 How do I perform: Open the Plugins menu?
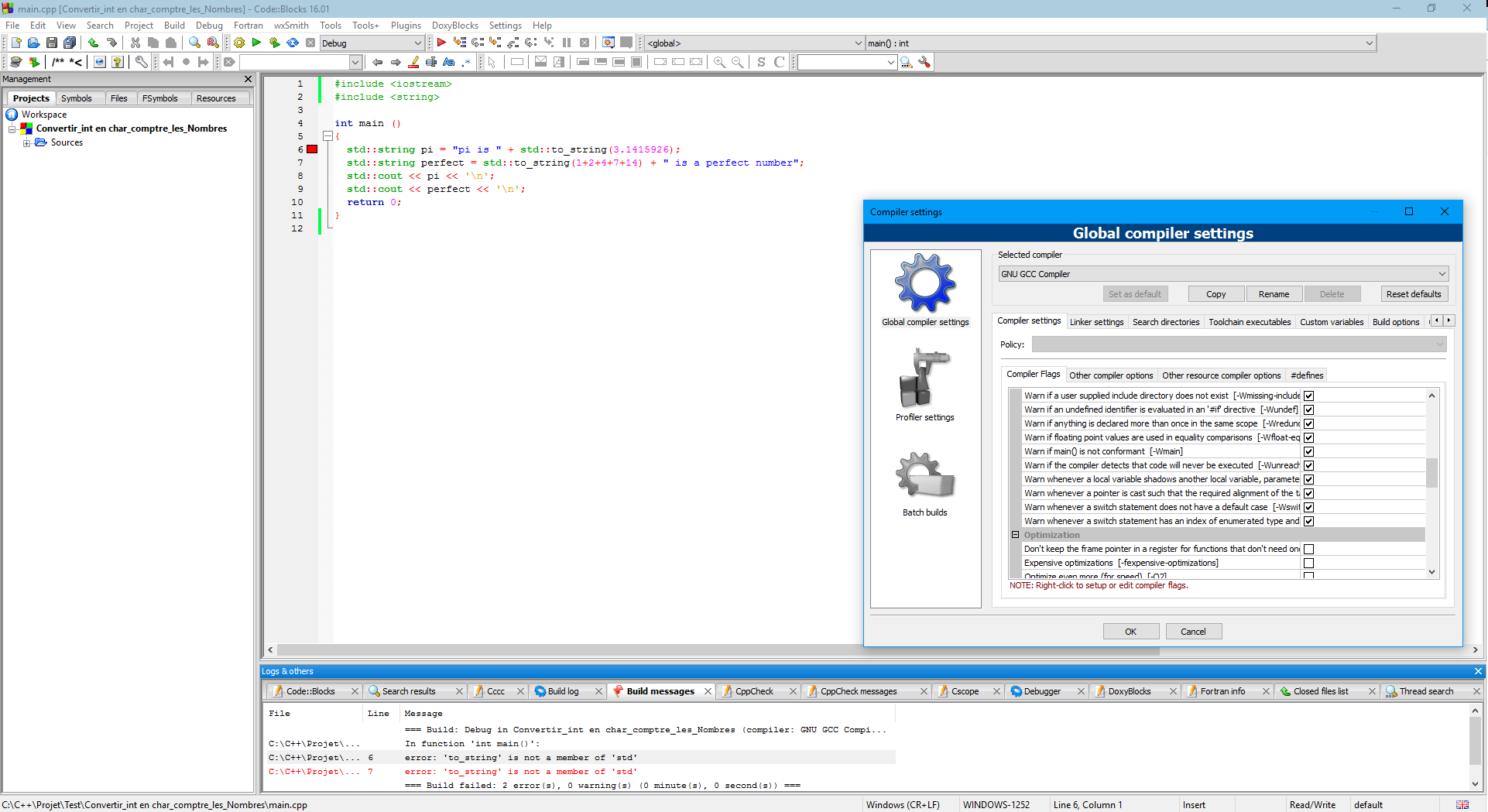406,26
